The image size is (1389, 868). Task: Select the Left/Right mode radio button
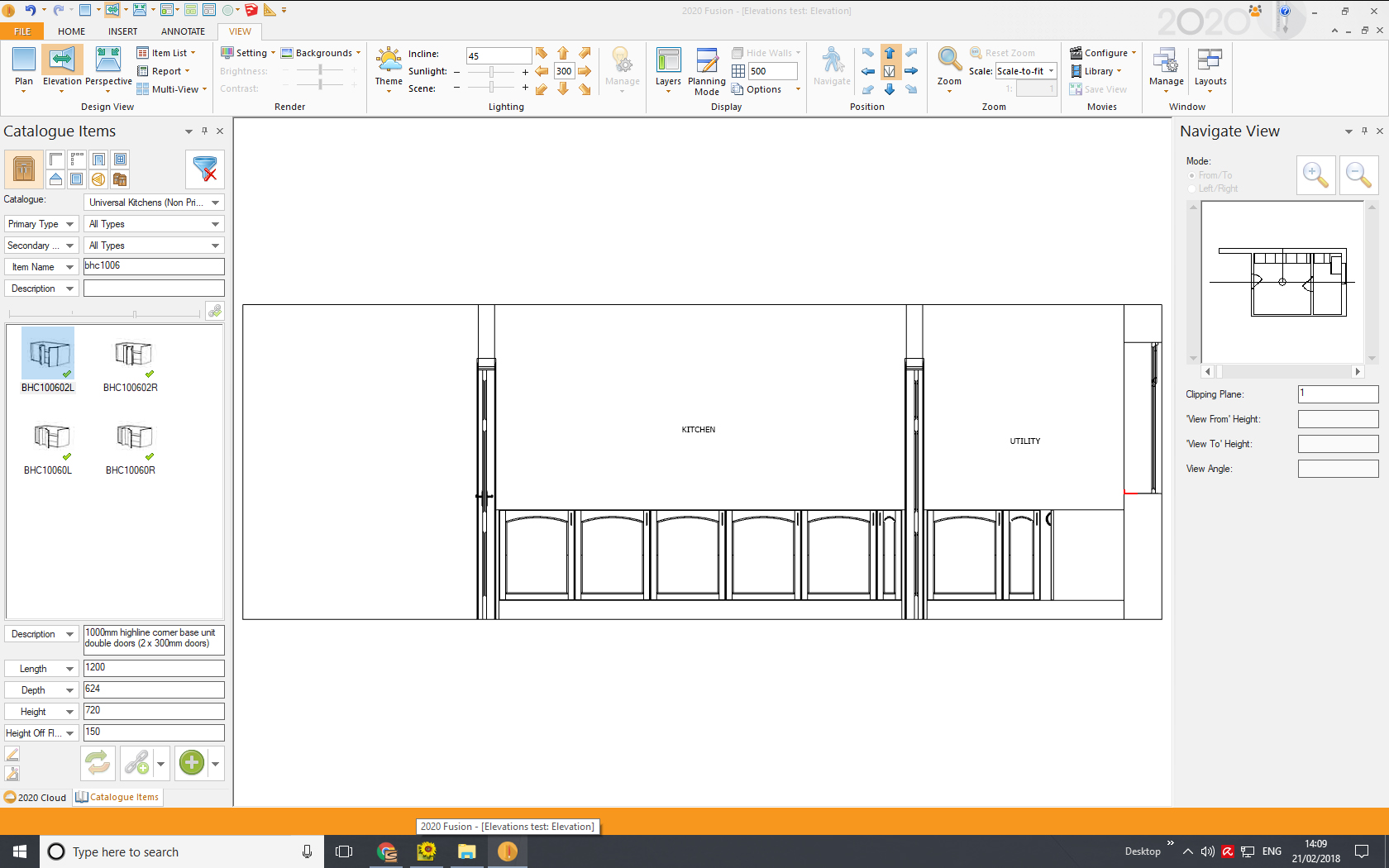(1192, 188)
